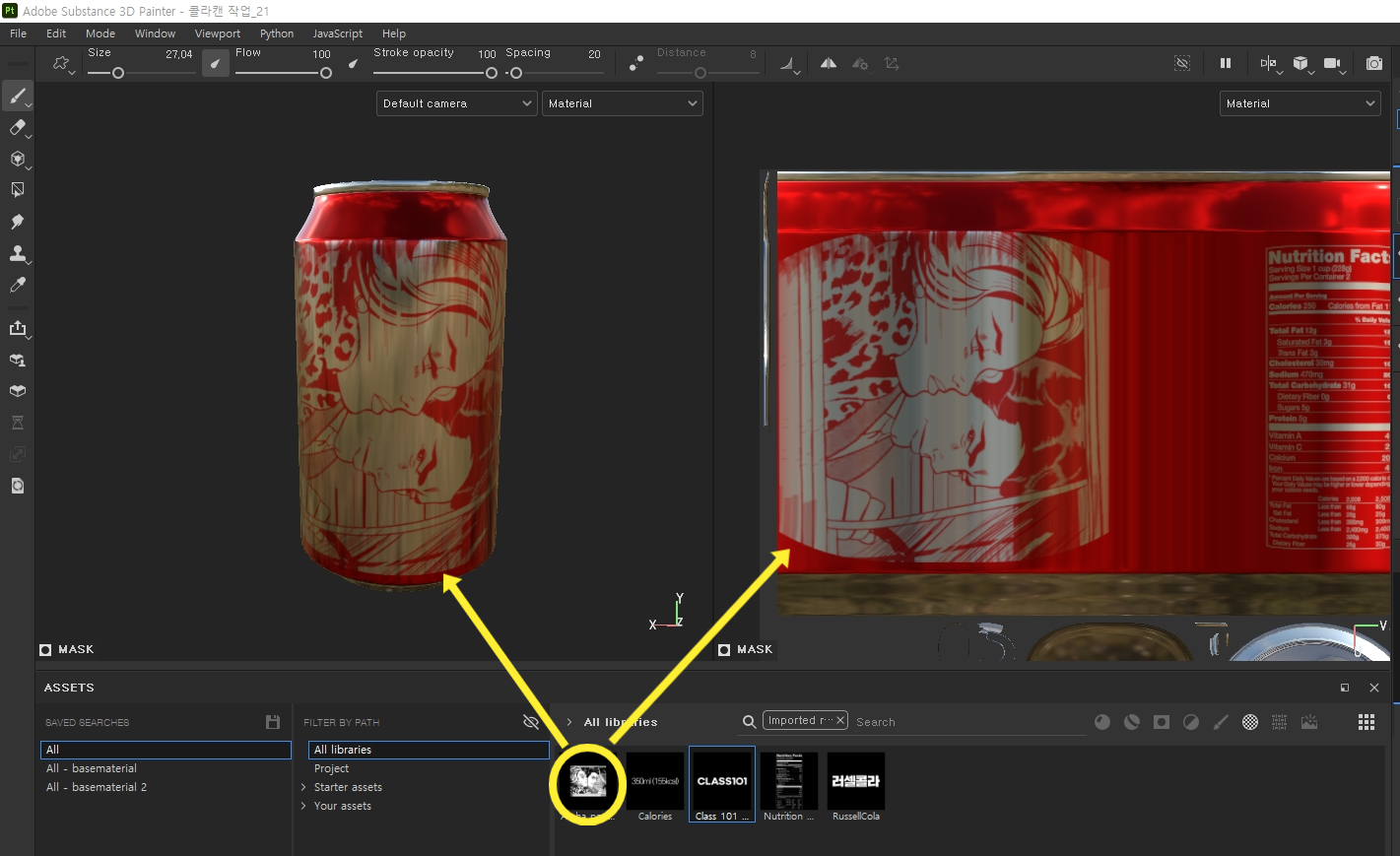Filter assets by materials sphere icon
The image size is (1400, 856).
[x=1102, y=722]
